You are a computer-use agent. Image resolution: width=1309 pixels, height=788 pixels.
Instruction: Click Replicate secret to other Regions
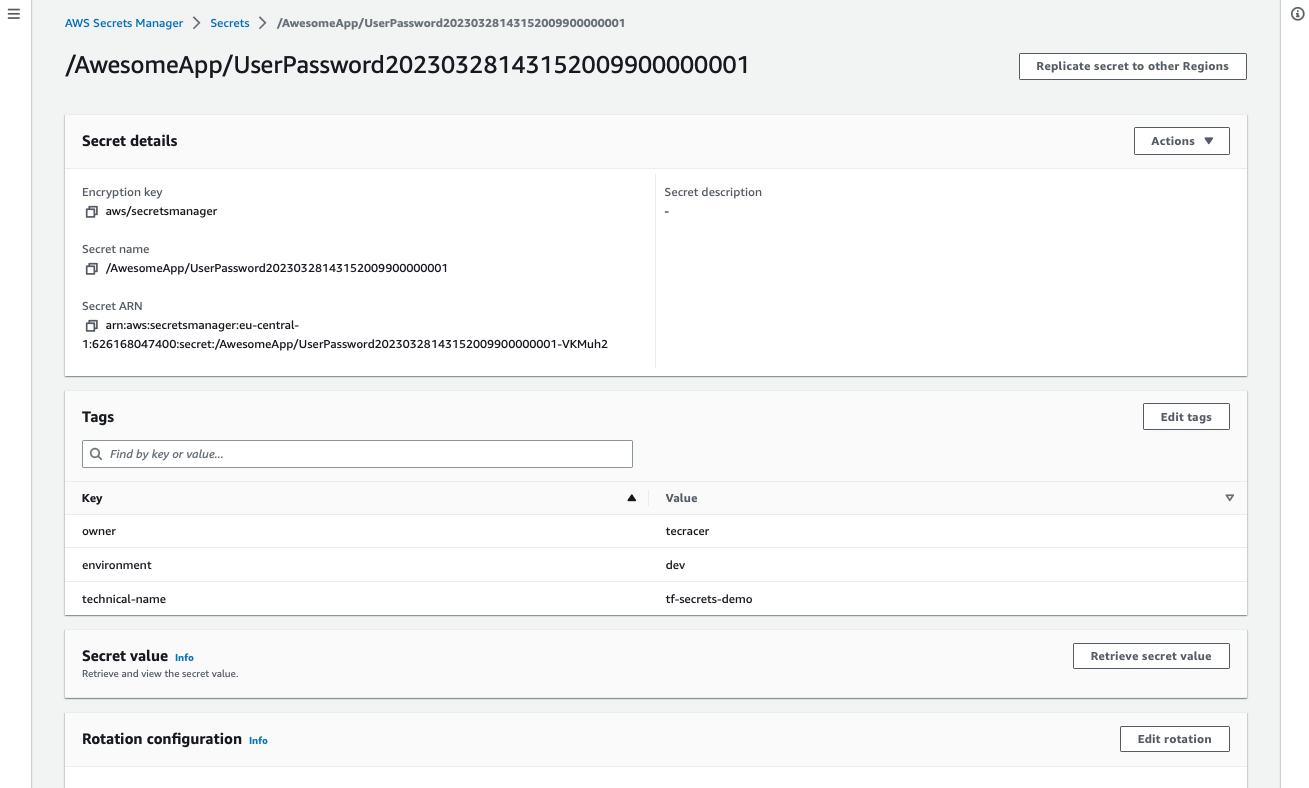1132,66
